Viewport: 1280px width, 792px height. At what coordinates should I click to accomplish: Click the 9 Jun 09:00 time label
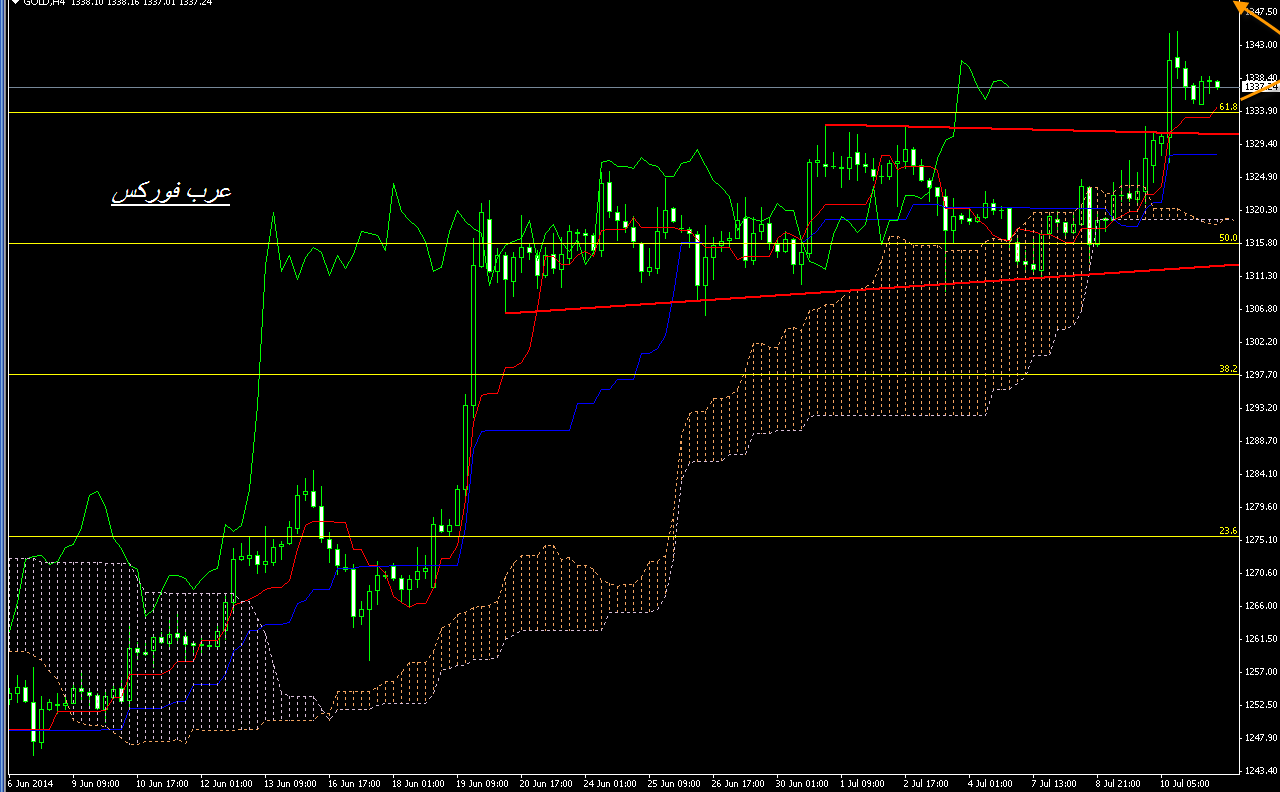click(x=96, y=784)
